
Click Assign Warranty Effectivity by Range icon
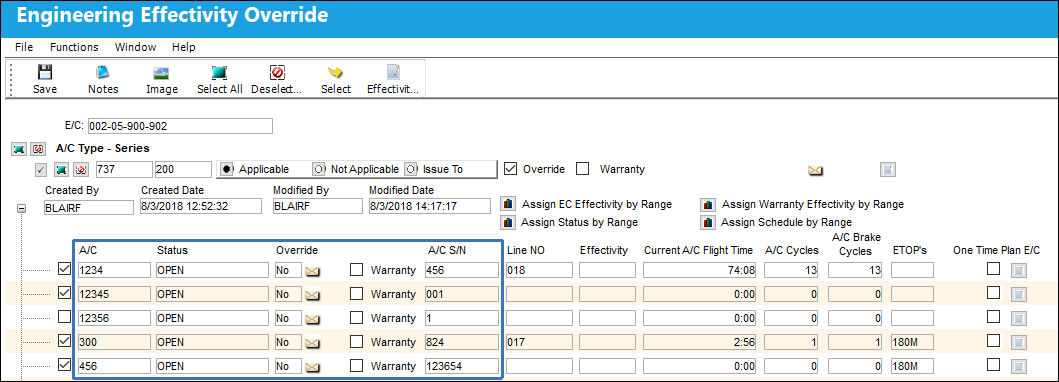708,204
